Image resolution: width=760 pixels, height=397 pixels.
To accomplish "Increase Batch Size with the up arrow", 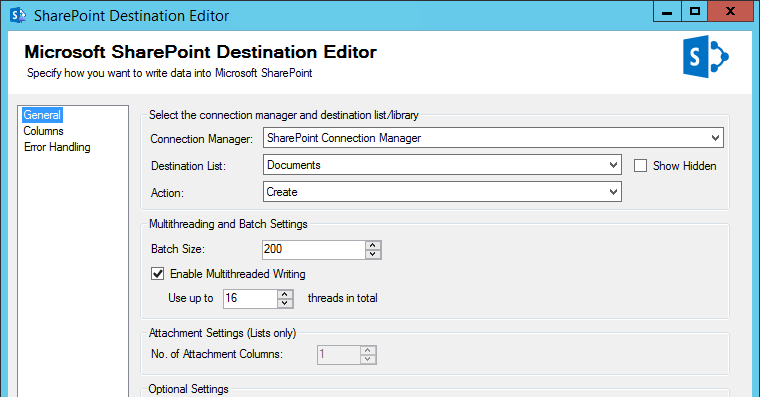I will click(373, 245).
